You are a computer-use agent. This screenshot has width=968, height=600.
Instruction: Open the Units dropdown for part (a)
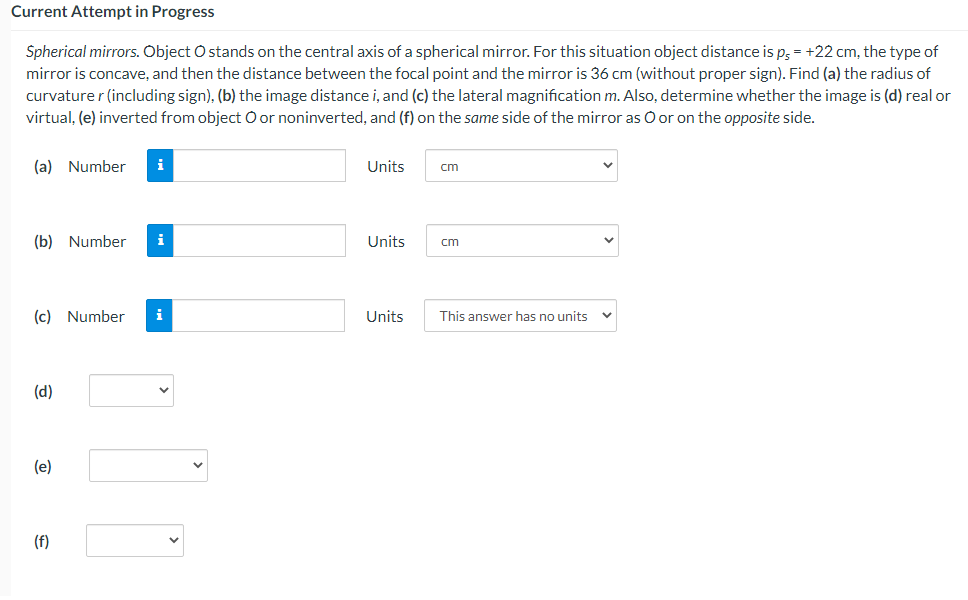(520, 165)
